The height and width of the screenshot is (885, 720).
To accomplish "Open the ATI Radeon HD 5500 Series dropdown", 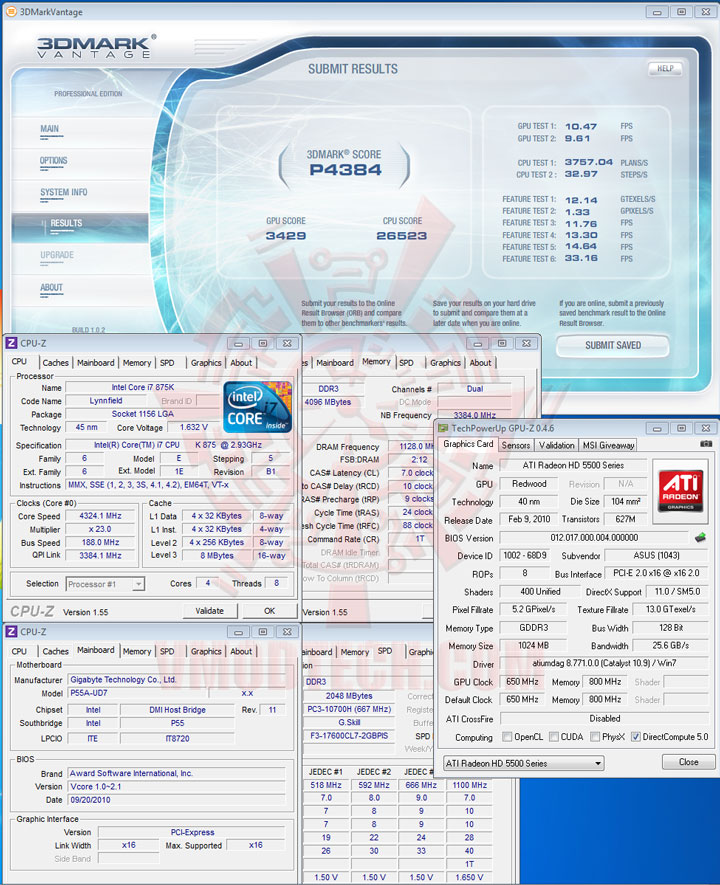I will point(523,763).
